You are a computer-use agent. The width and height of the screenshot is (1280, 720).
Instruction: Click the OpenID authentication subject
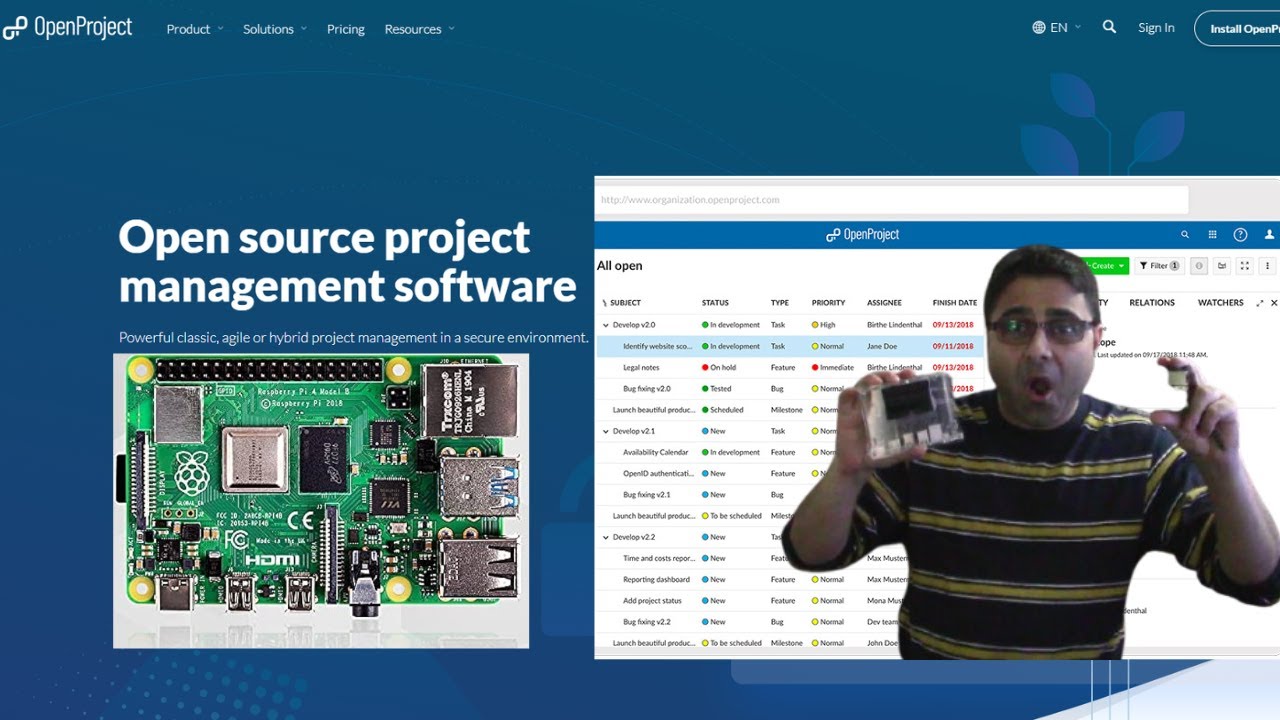coord(658,474)
